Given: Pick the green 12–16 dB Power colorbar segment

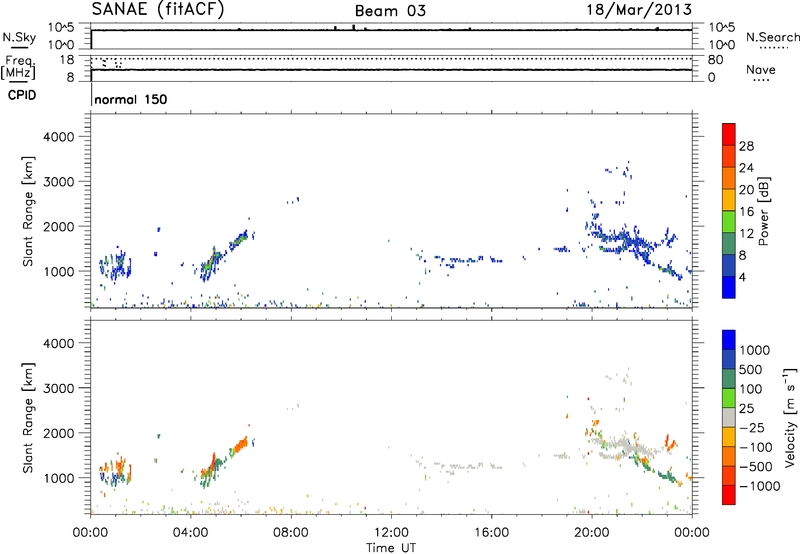Looking at the screenshot, I should click(x=729, y=221).
